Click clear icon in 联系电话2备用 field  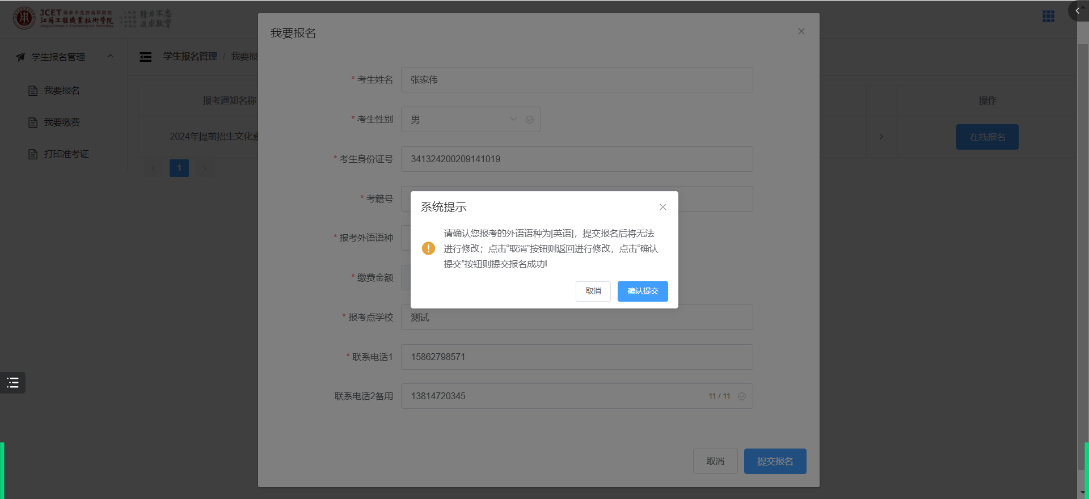pos(741,397)
